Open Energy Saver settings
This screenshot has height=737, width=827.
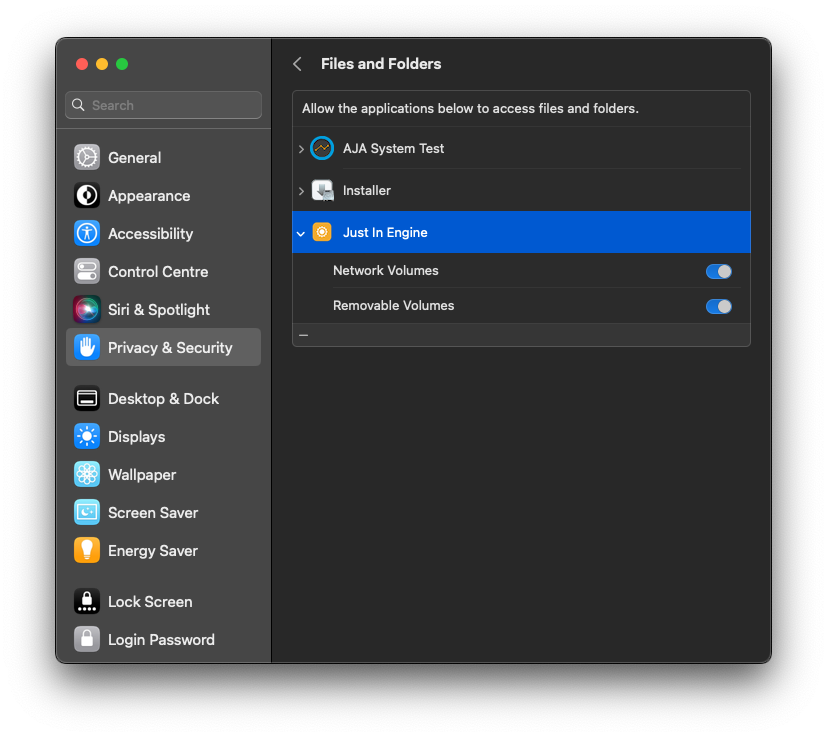coord(164,550)
